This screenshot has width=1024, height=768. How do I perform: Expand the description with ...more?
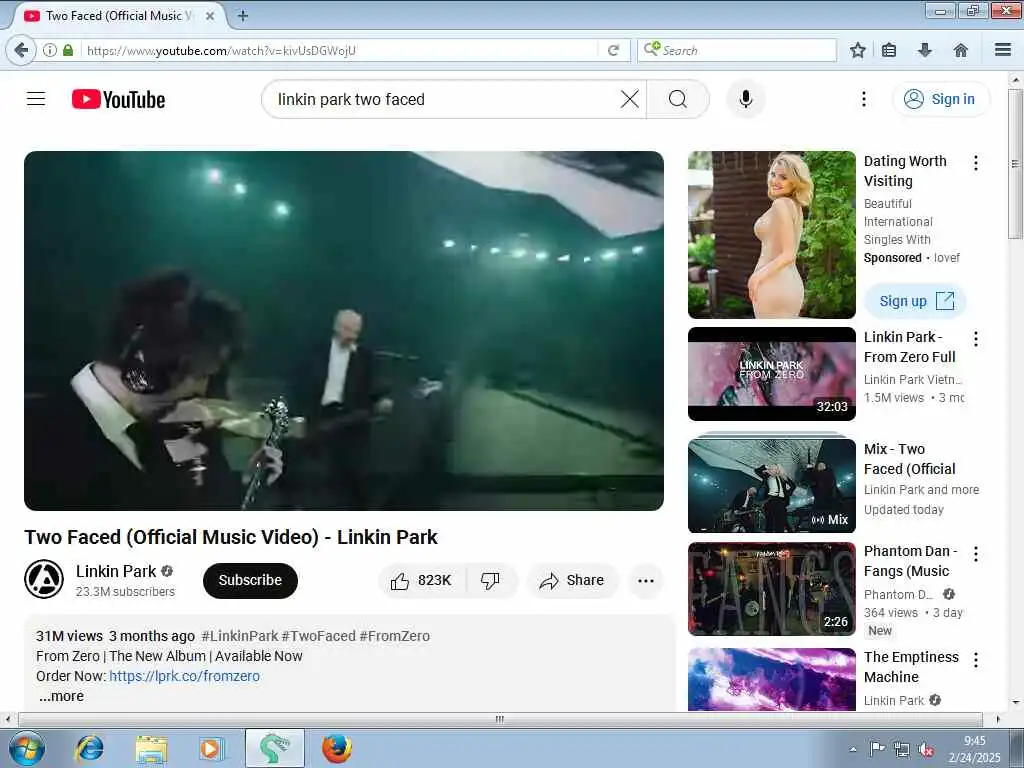tap(61, 696)
